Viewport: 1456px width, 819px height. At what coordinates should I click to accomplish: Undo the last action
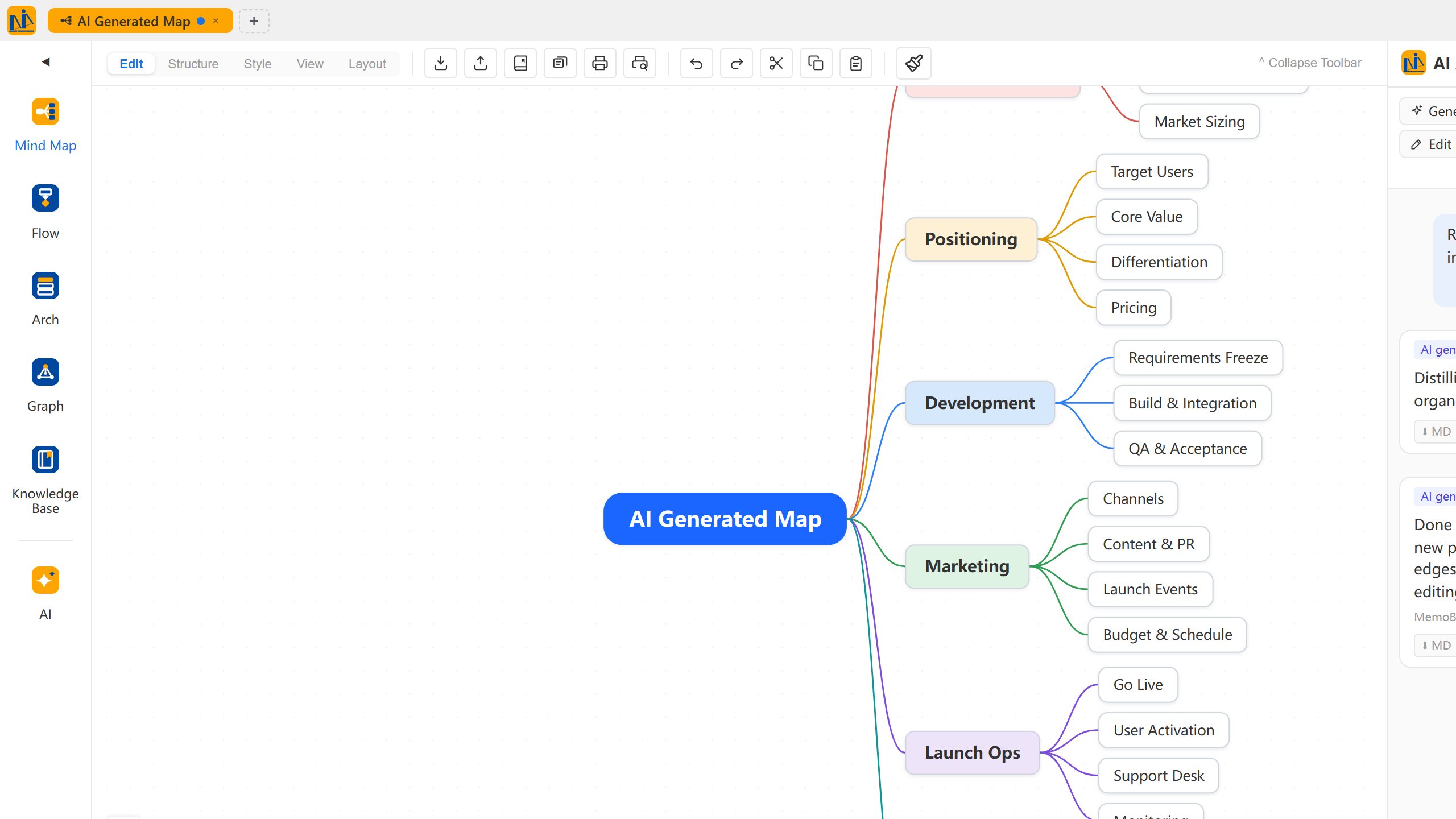point(697,63)
